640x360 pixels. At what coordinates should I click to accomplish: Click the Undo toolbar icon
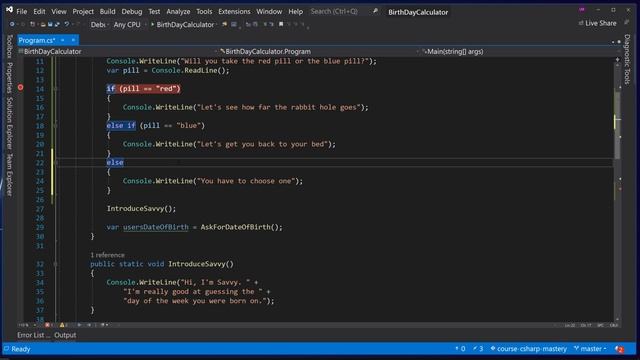(67, 24)
